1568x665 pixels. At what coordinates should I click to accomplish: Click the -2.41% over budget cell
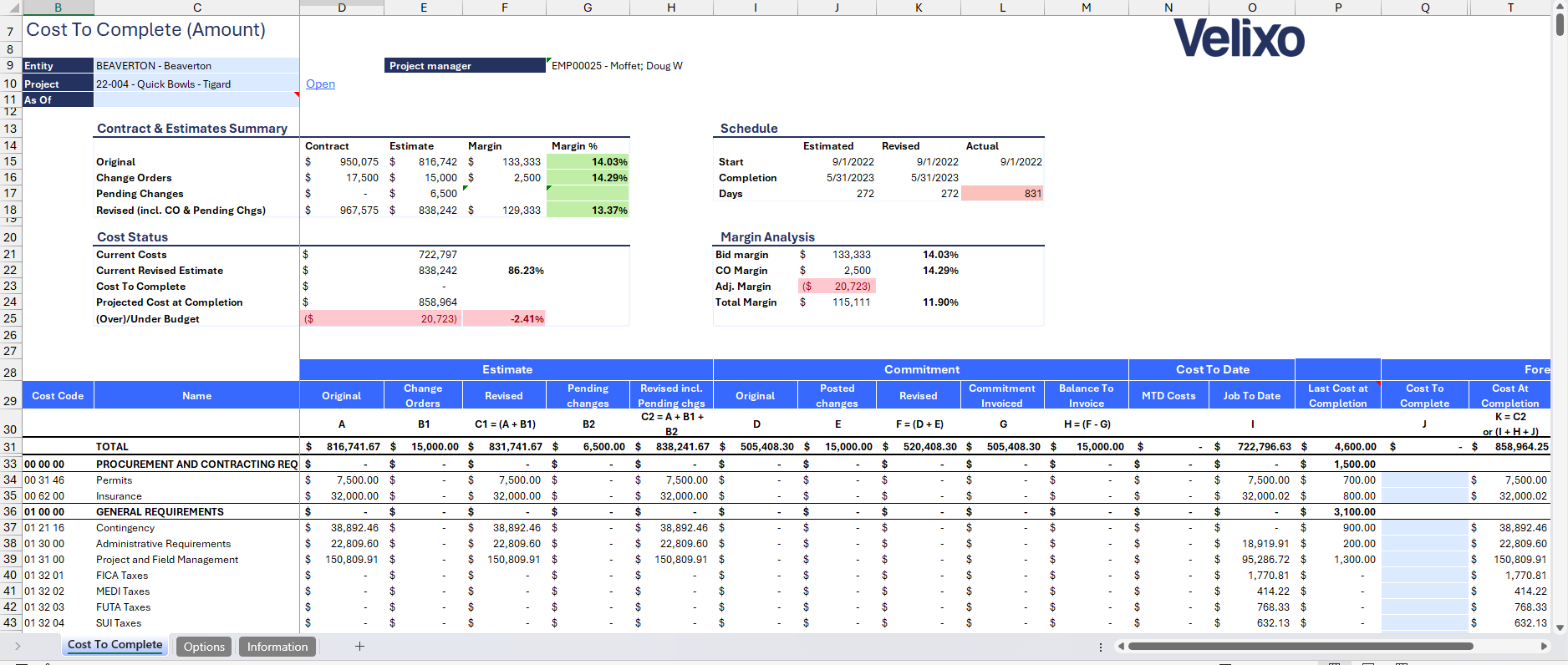coord(504,318)
